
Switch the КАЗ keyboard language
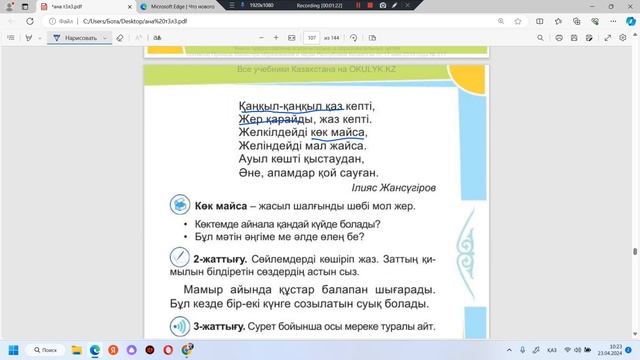pos(552,350)
